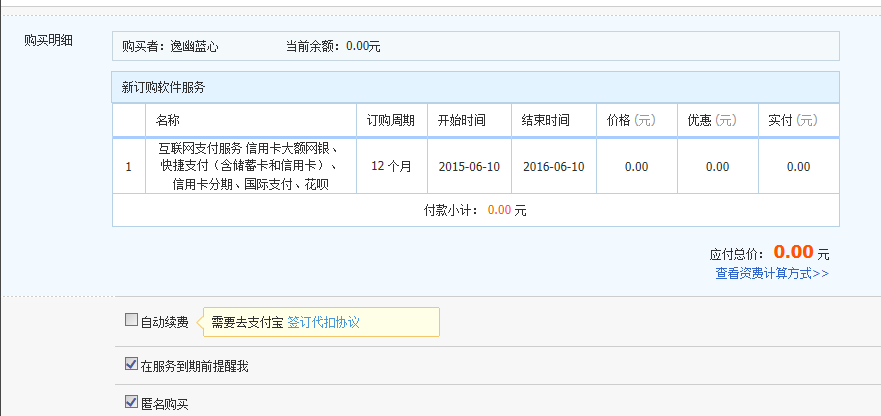Click the 开始时间 column header
881x416 pixels.
pyautogui.click(x=462, y=120)
